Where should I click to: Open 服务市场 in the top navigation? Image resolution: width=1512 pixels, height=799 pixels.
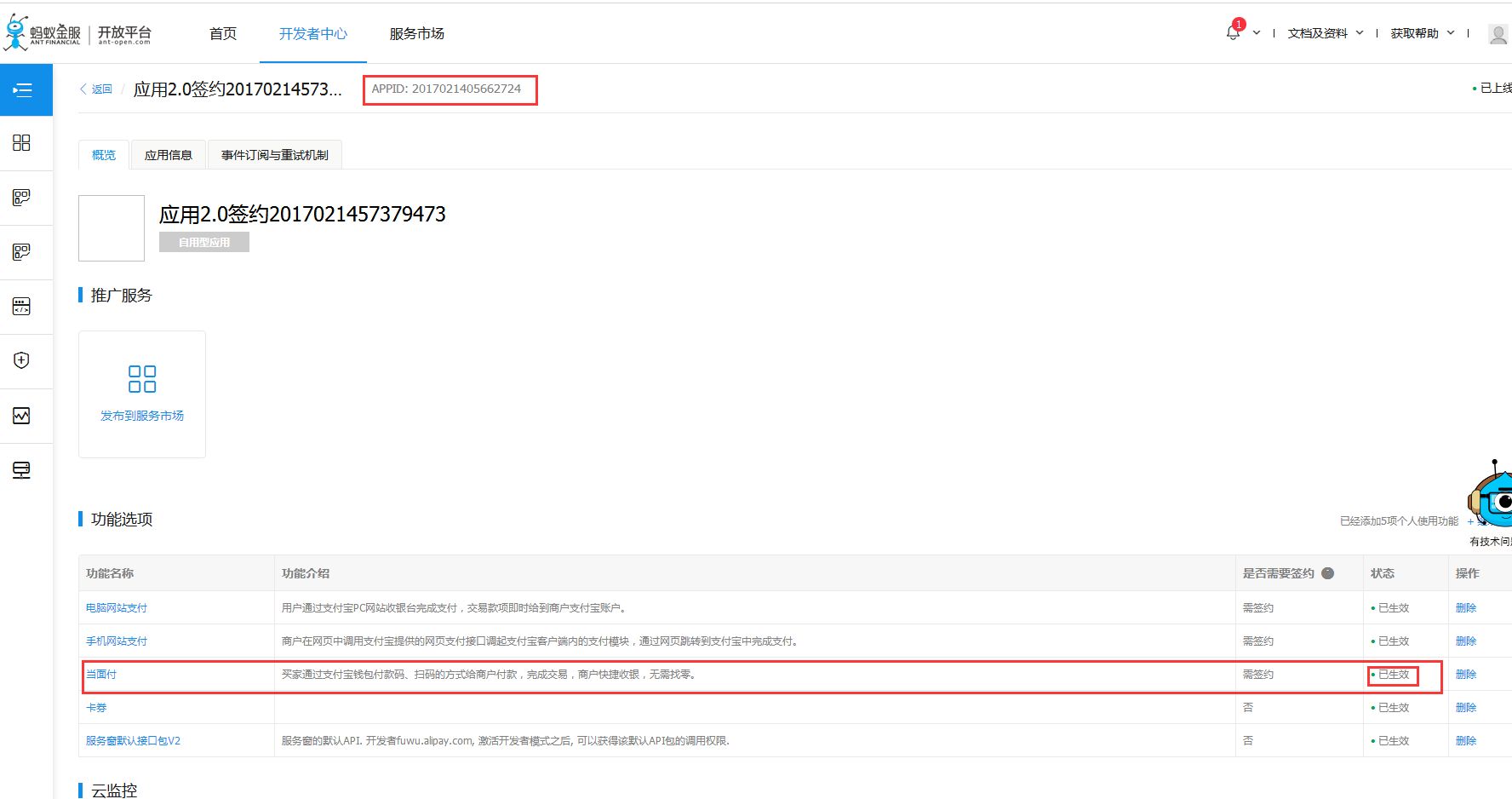click(x=417, y=33)
